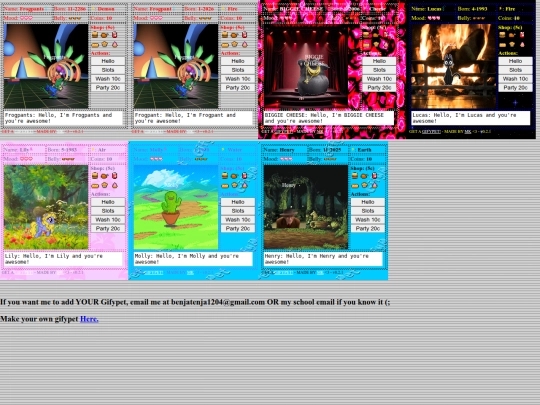This screenshot has height=405, width=540.
Task: Buy the soda can in Lily's shop
Action: [114, 176]
